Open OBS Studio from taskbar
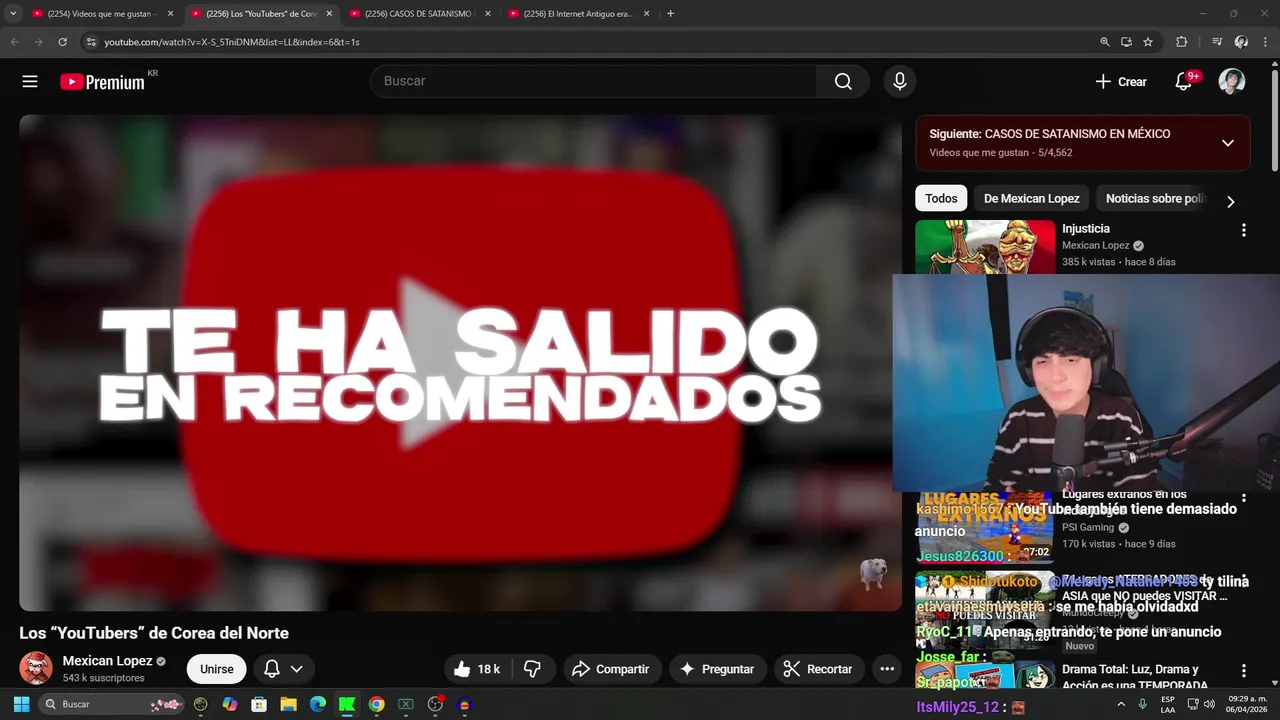 [x=435, y=704]
